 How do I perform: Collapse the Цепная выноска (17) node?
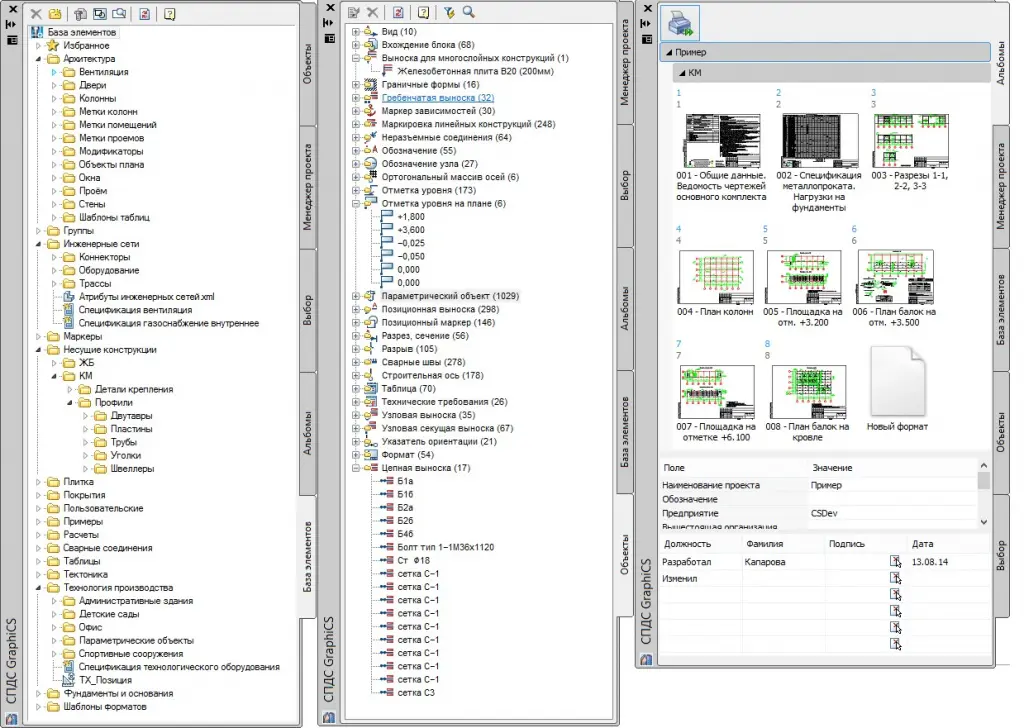(356, 468)
